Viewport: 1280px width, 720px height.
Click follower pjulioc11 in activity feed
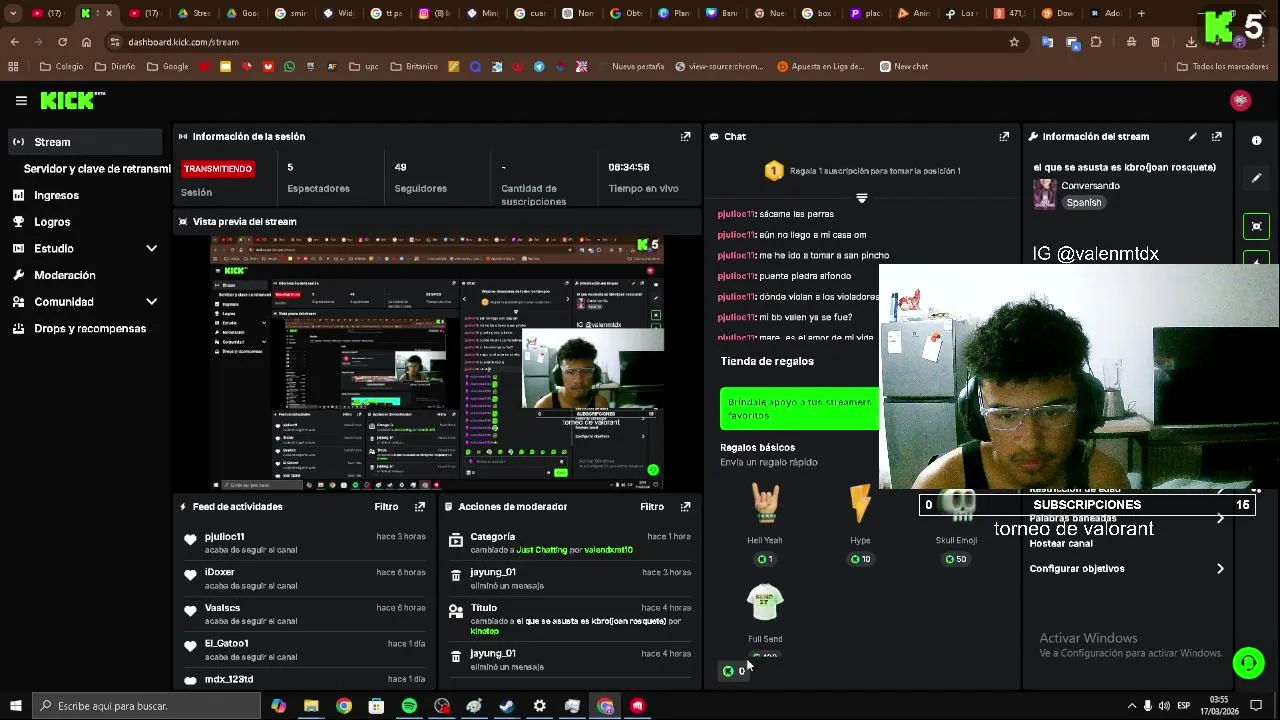(x=225, y=537)
